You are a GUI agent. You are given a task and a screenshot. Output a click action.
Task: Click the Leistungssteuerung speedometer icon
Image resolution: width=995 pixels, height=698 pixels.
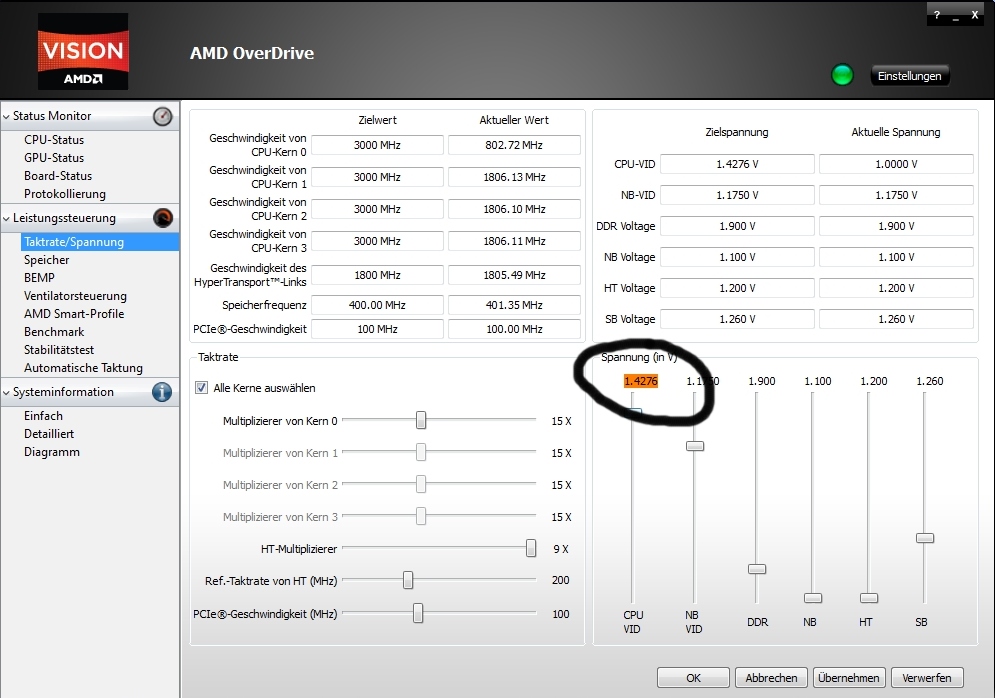coord(162,218)
